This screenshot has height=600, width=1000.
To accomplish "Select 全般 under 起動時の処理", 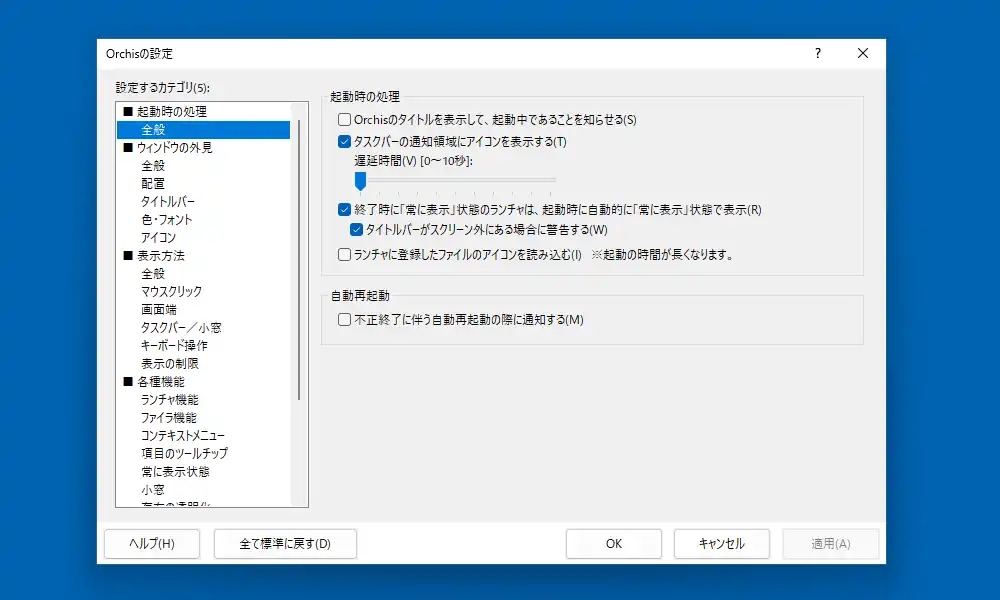I will coord(203,129).
